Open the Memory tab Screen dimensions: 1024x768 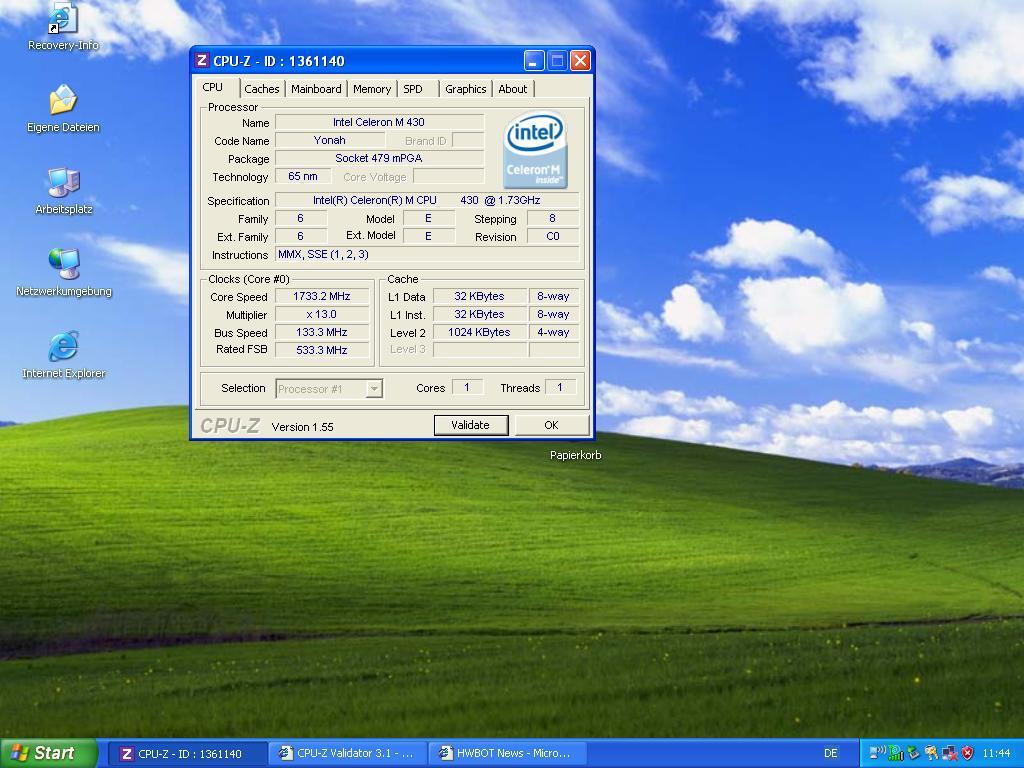click(372, 89)
